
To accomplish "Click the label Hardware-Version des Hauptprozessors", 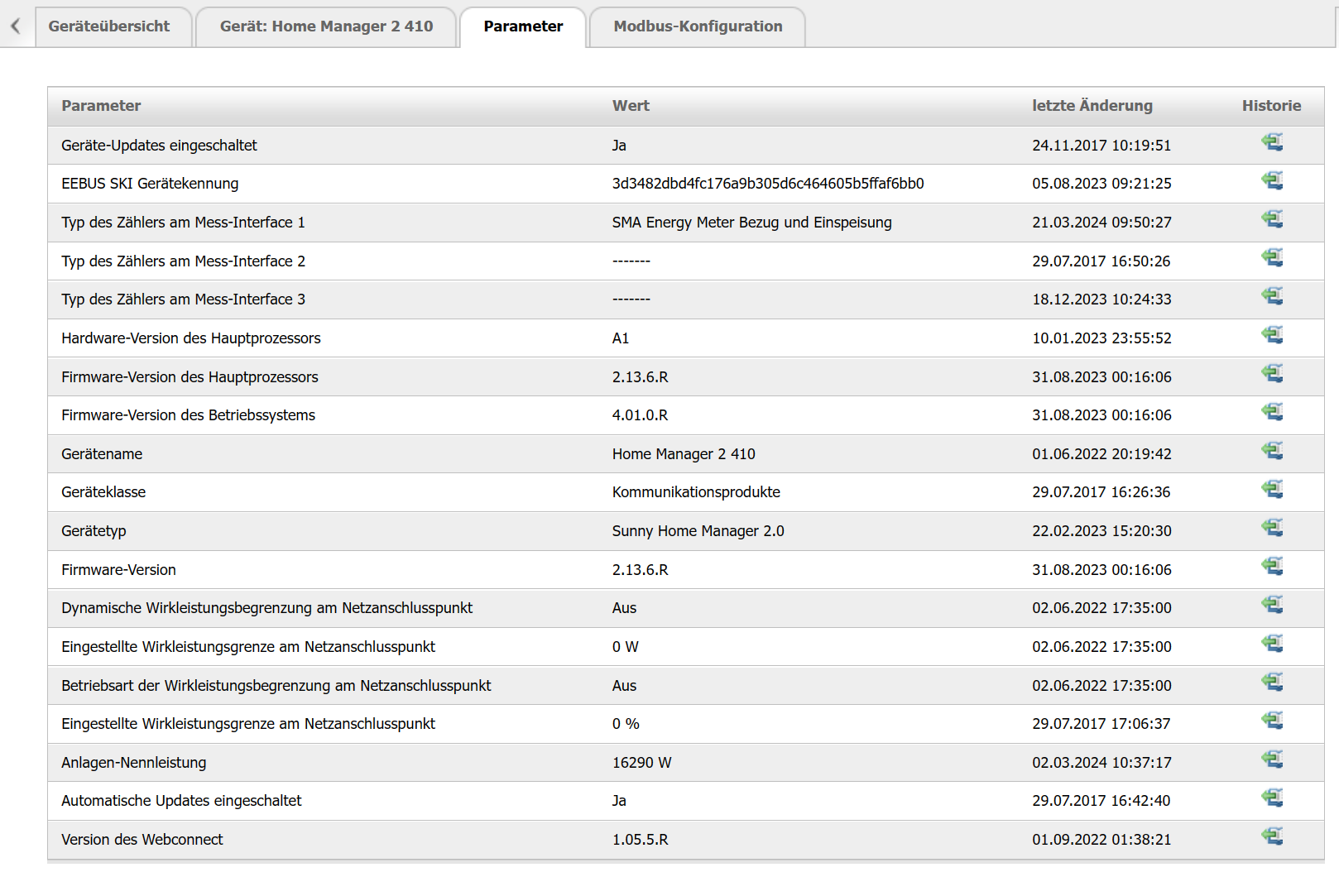I will [x=190, y=338].
